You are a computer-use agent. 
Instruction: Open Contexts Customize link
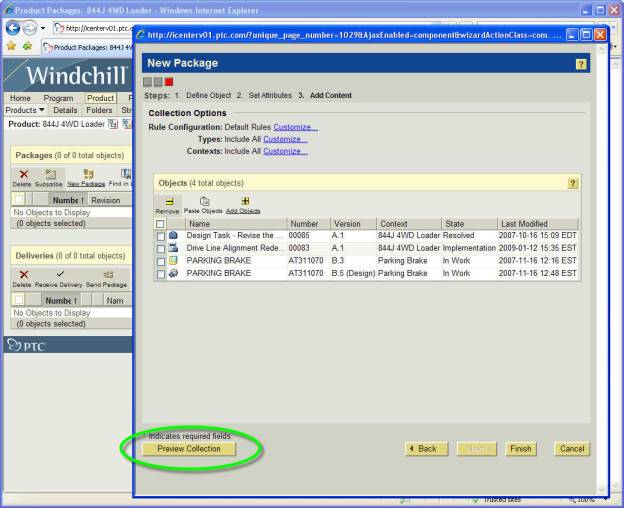coord(285,151)
